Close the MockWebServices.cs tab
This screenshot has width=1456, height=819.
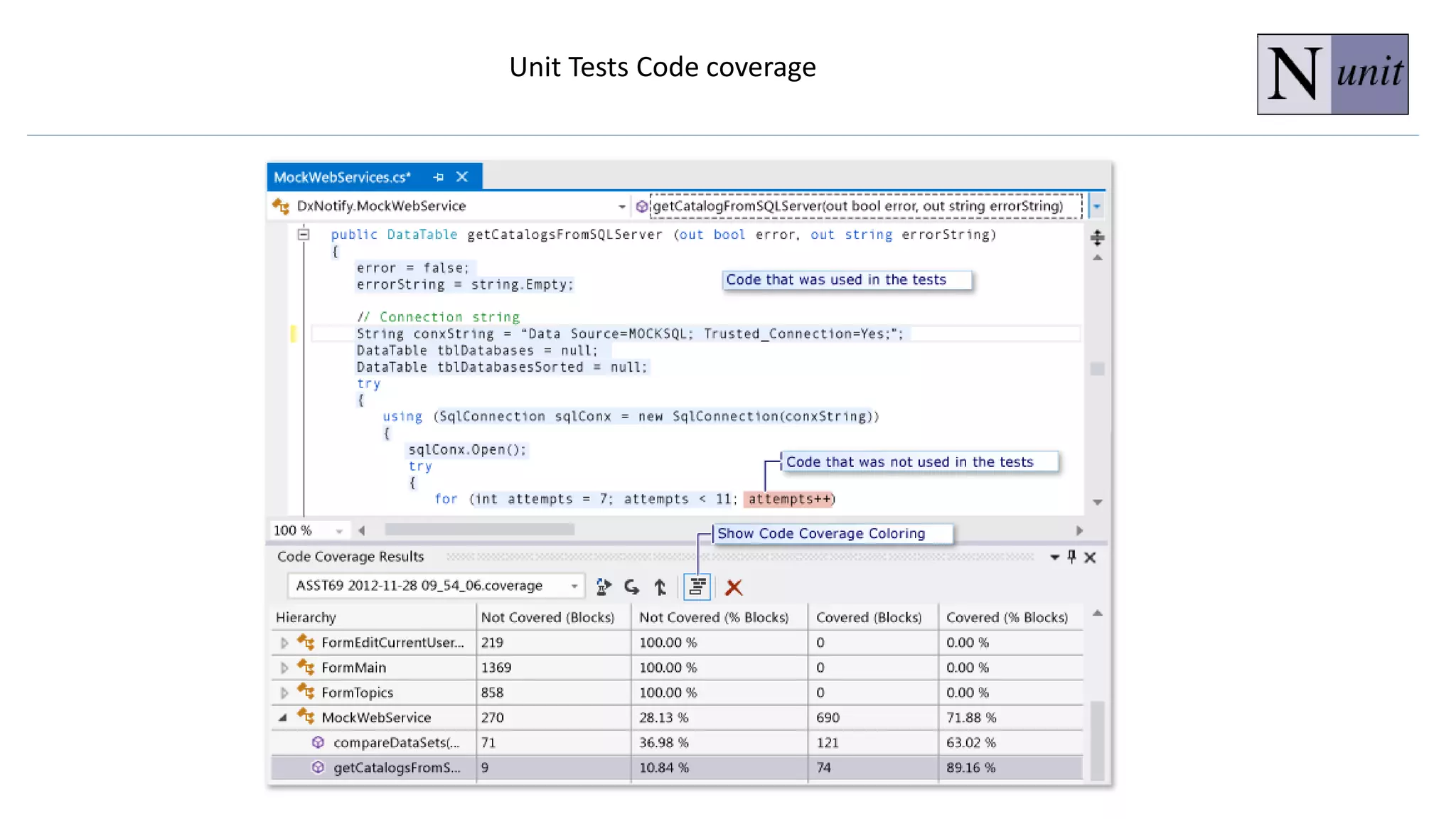462,176
